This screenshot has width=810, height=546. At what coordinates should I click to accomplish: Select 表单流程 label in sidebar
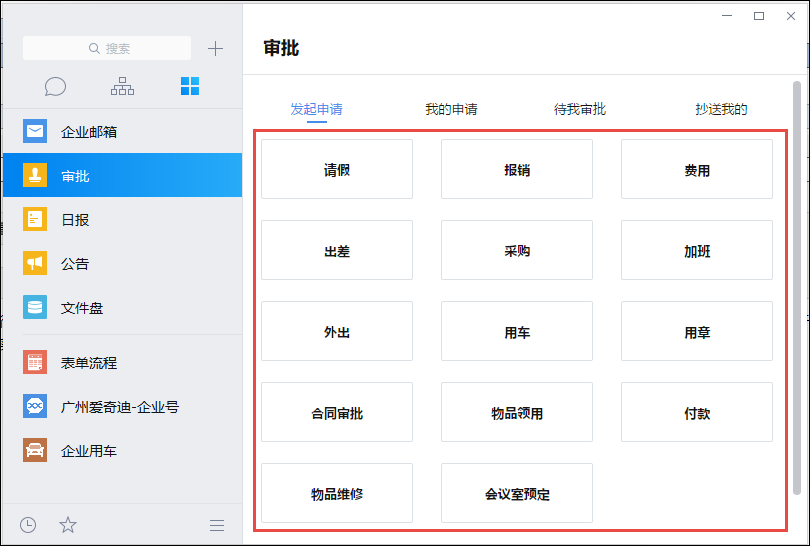coord(89,363)
